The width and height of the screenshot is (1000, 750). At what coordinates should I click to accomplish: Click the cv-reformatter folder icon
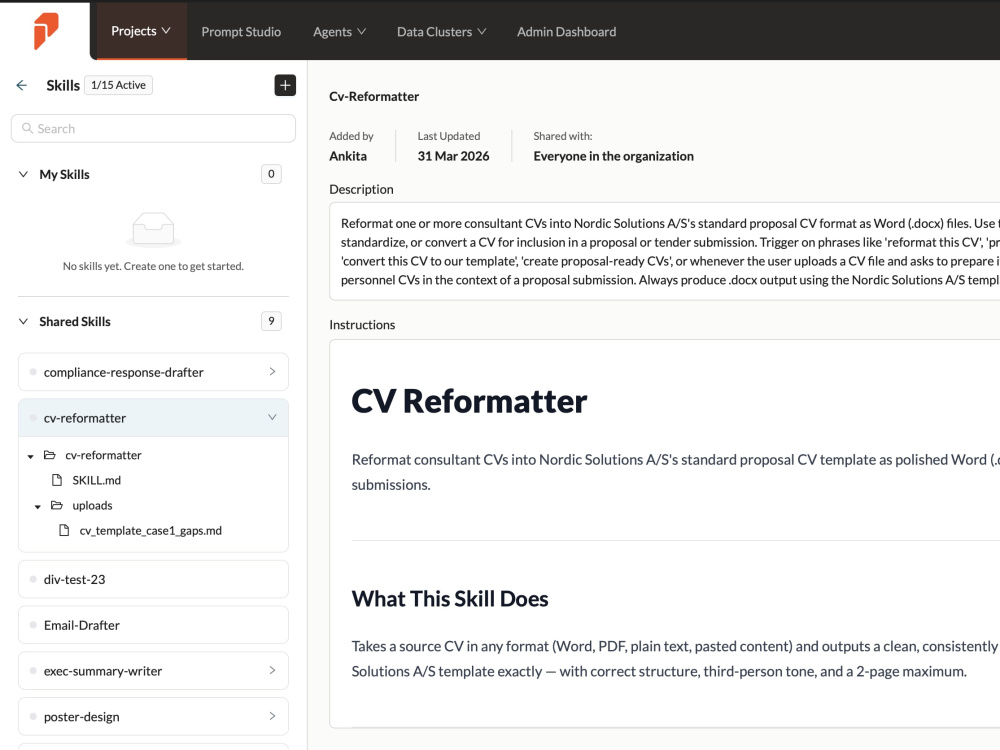50,455
